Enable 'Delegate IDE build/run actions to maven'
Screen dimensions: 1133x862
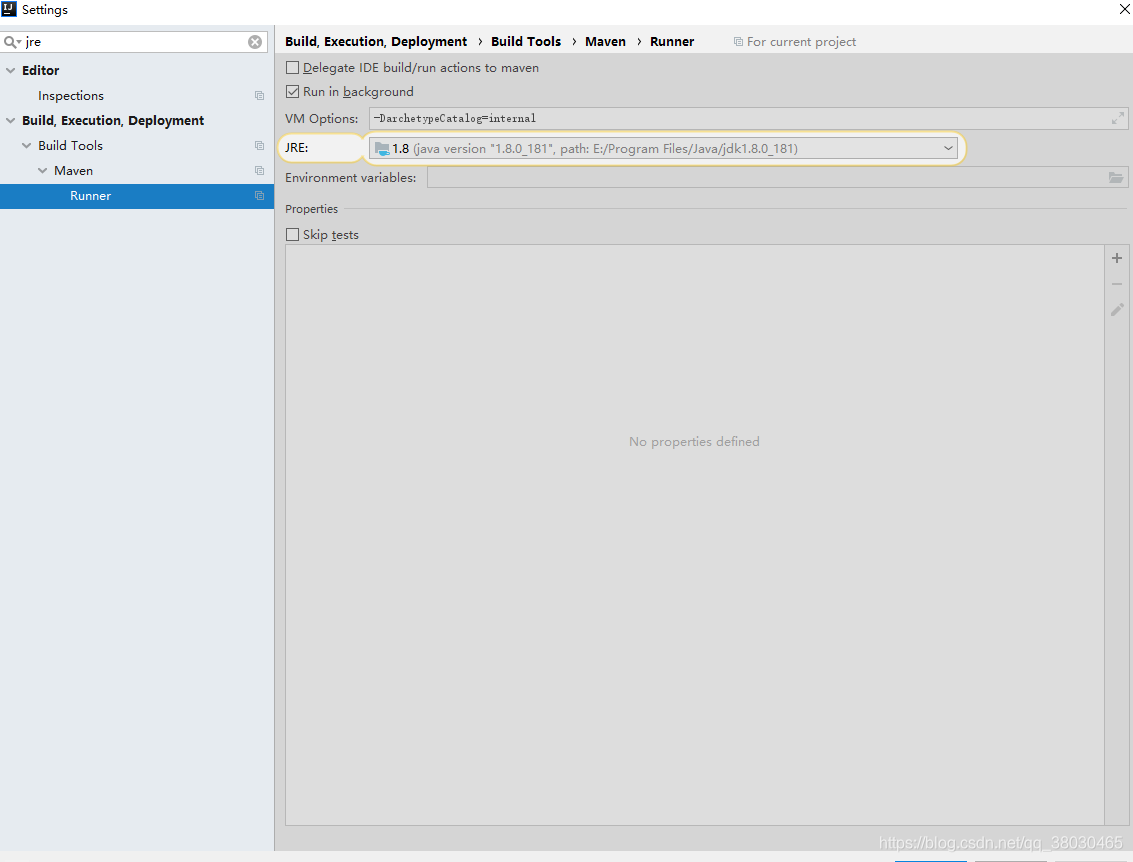292,67
